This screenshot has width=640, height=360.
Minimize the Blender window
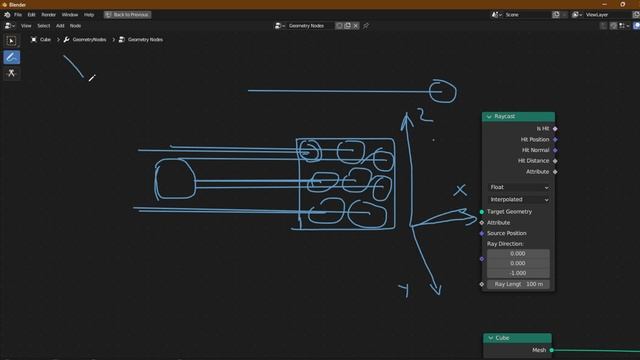coord(604,4)
